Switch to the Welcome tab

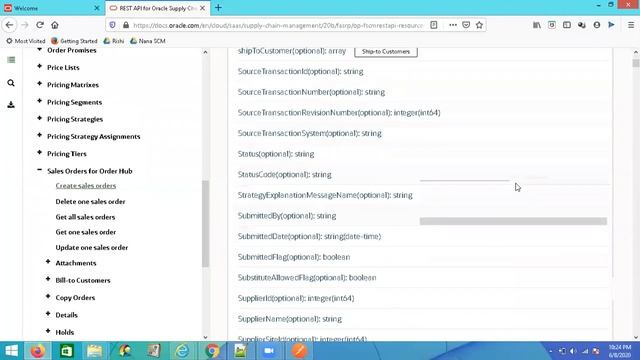click(51, 8)
